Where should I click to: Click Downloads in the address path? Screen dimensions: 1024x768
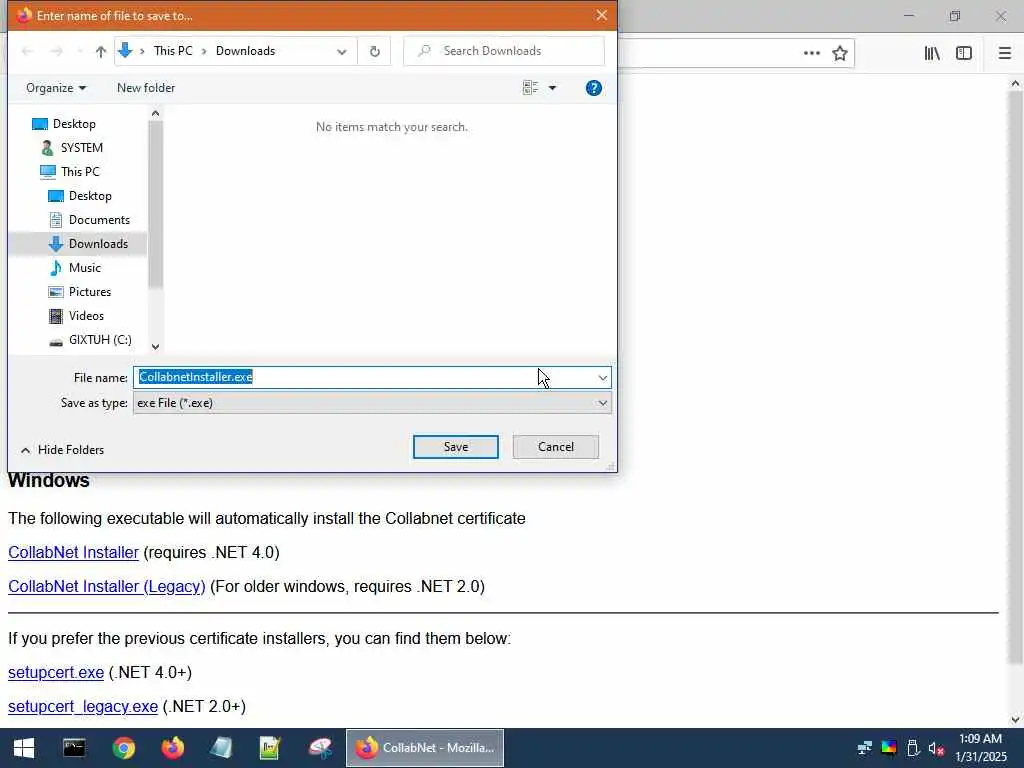[x=245, y=51]
